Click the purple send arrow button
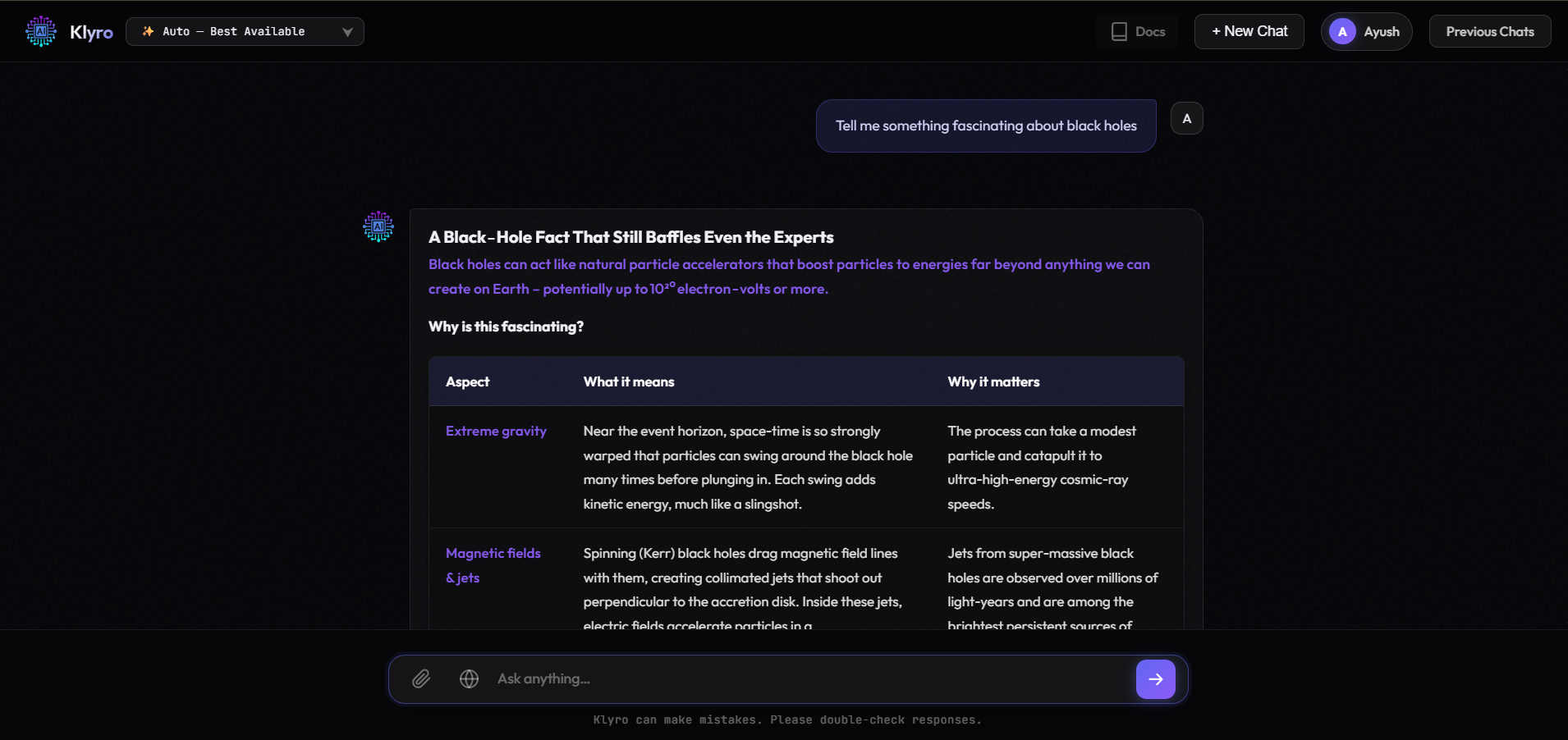Screen dimensions: 1568x740 1155,678
